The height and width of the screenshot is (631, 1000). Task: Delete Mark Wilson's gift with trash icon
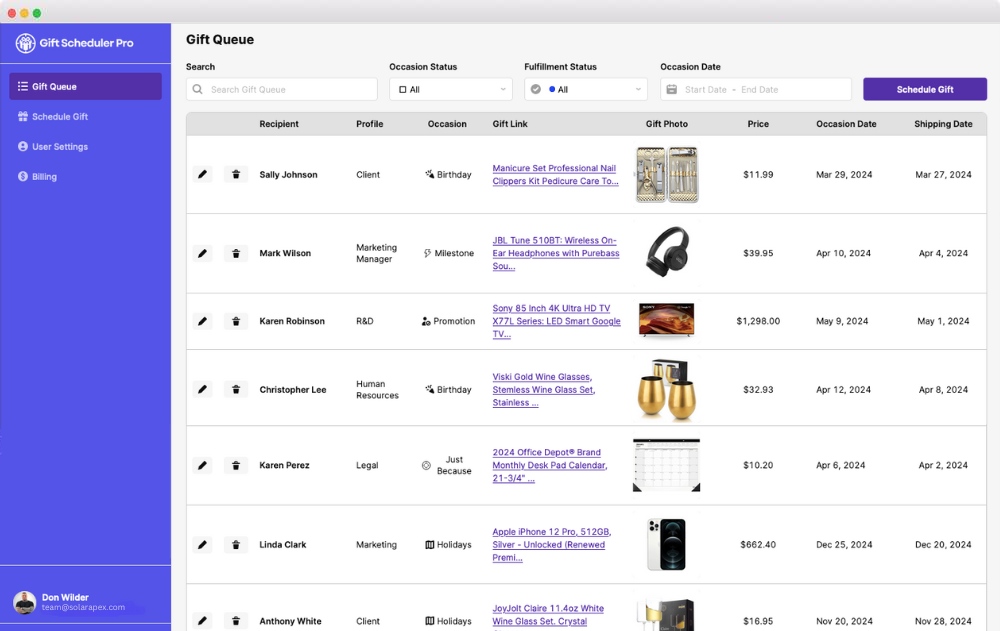tap(236, 253)
